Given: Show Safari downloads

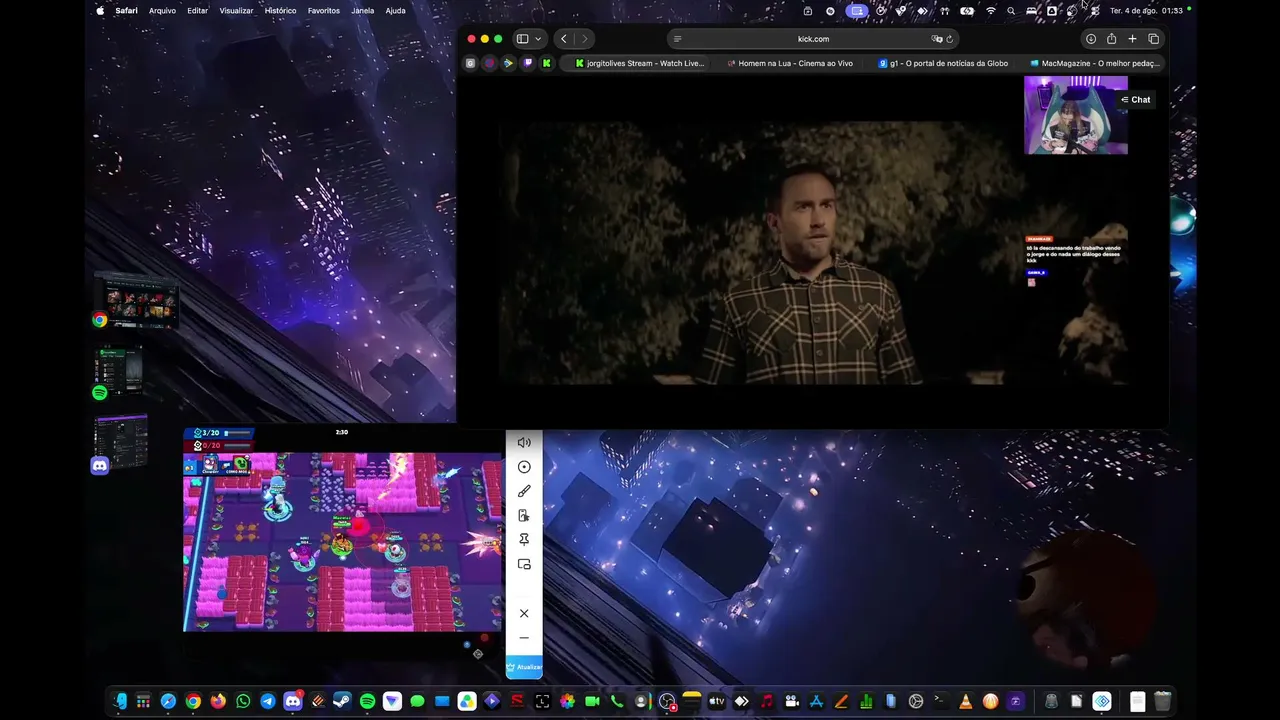Looking at the screenshot, I should (1091, 39).
